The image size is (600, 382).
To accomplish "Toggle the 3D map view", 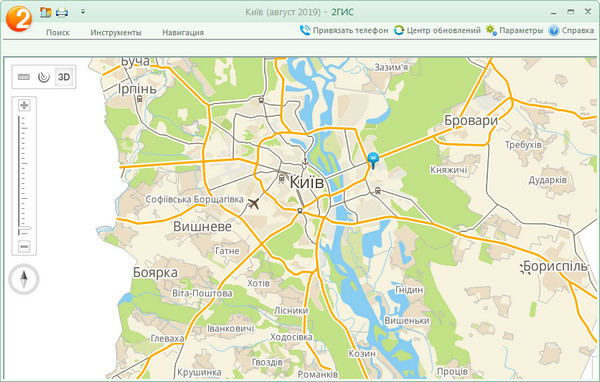I will click(64, 77).
